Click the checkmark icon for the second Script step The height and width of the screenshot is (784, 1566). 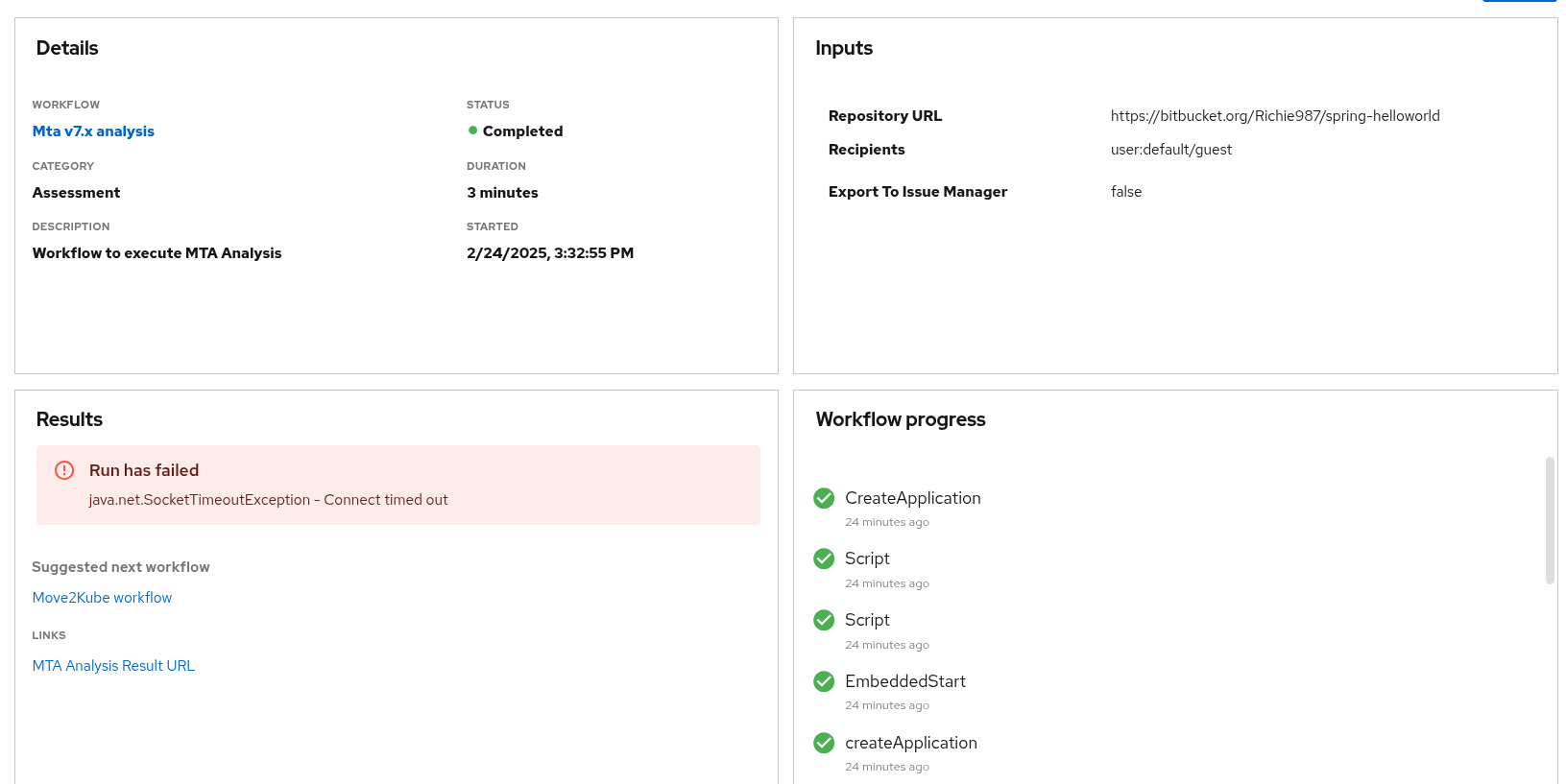click(824, 620)
